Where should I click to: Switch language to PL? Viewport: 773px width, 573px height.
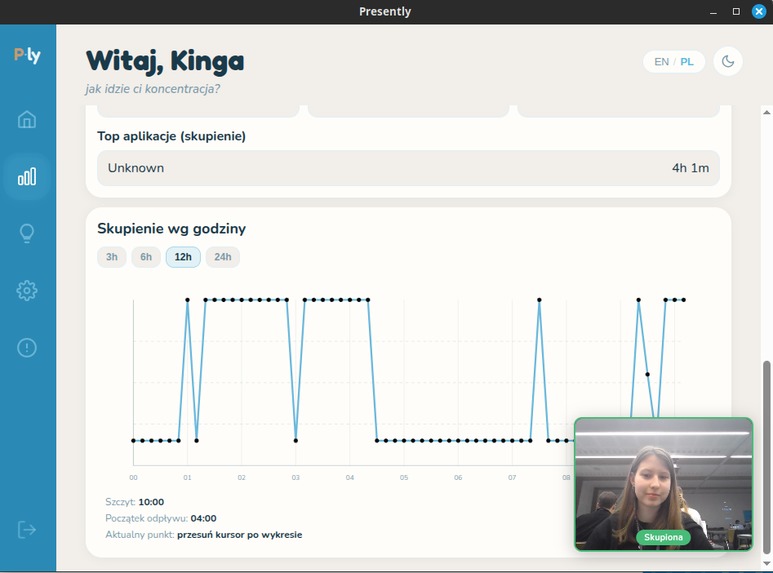687,62
